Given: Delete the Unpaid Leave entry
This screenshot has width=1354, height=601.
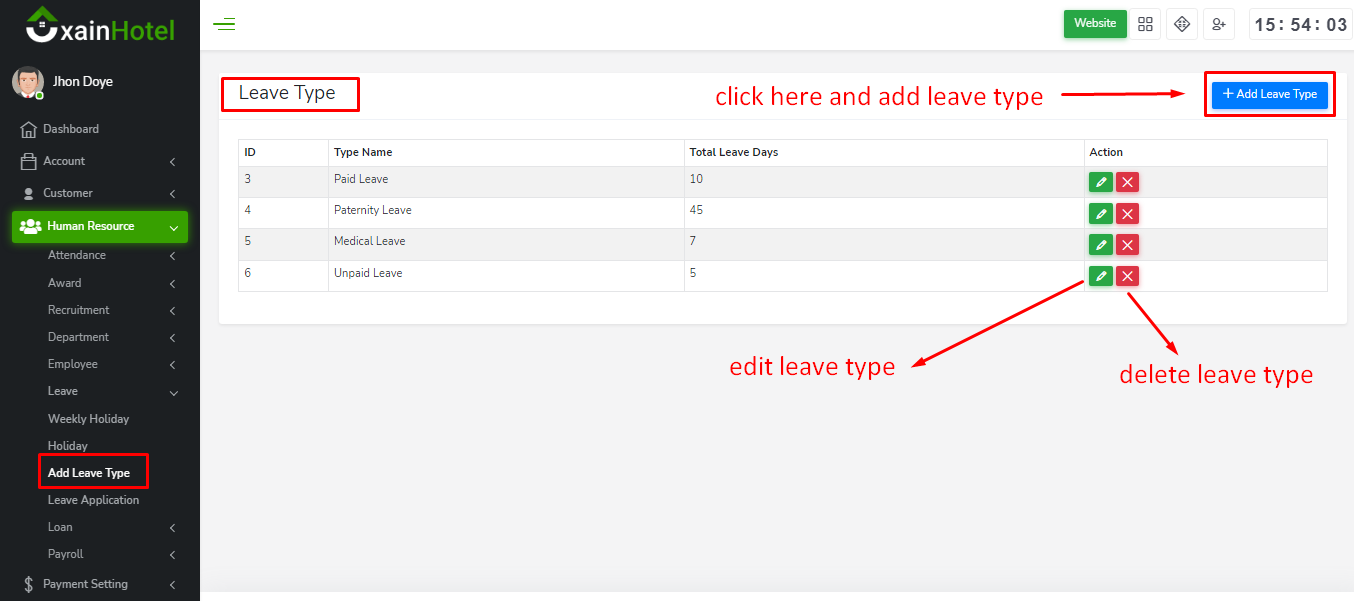Looking at the screenshot, I should pos(1127,277).
